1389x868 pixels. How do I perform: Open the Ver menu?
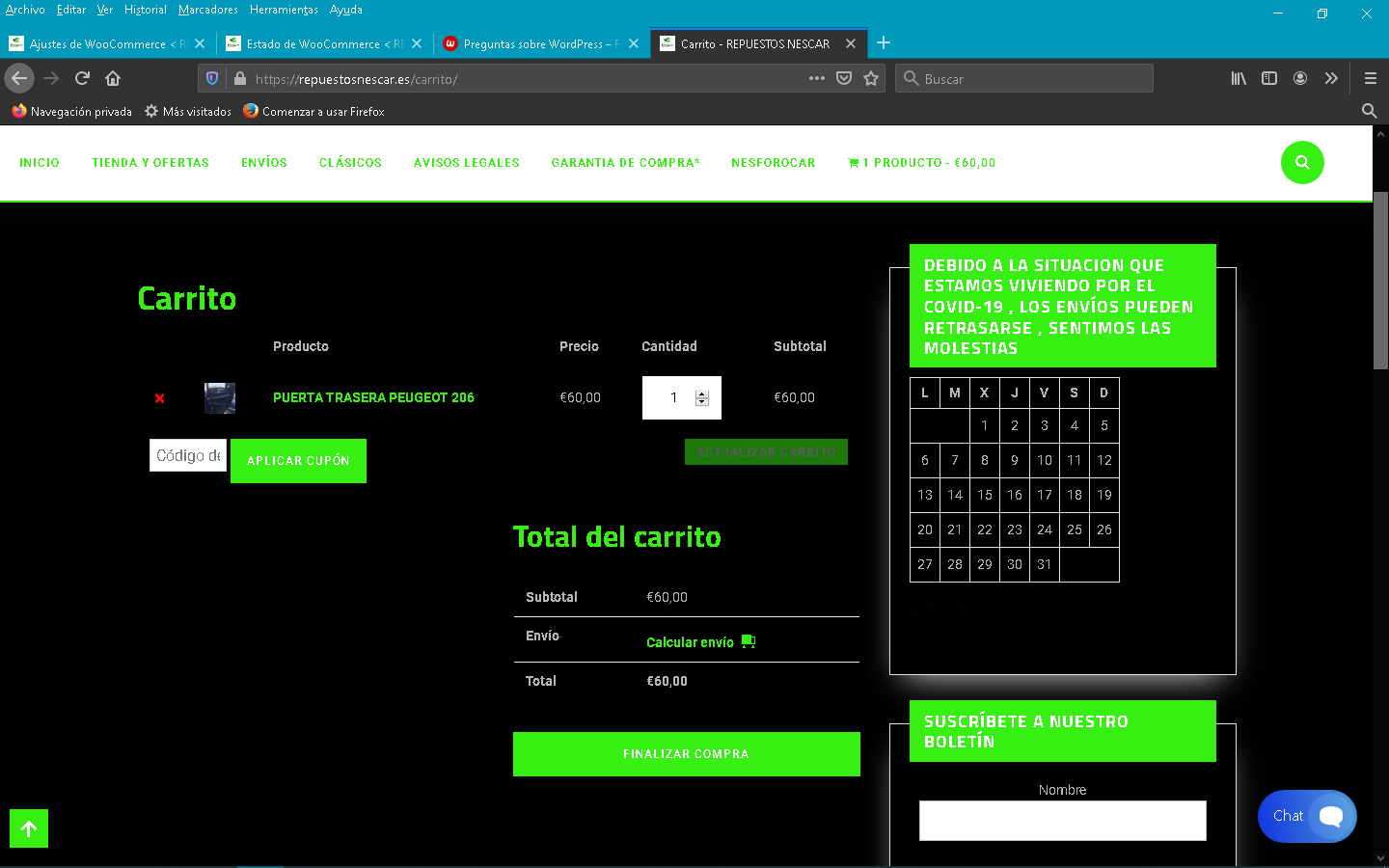pyautogui.click(x=105, y=10)
